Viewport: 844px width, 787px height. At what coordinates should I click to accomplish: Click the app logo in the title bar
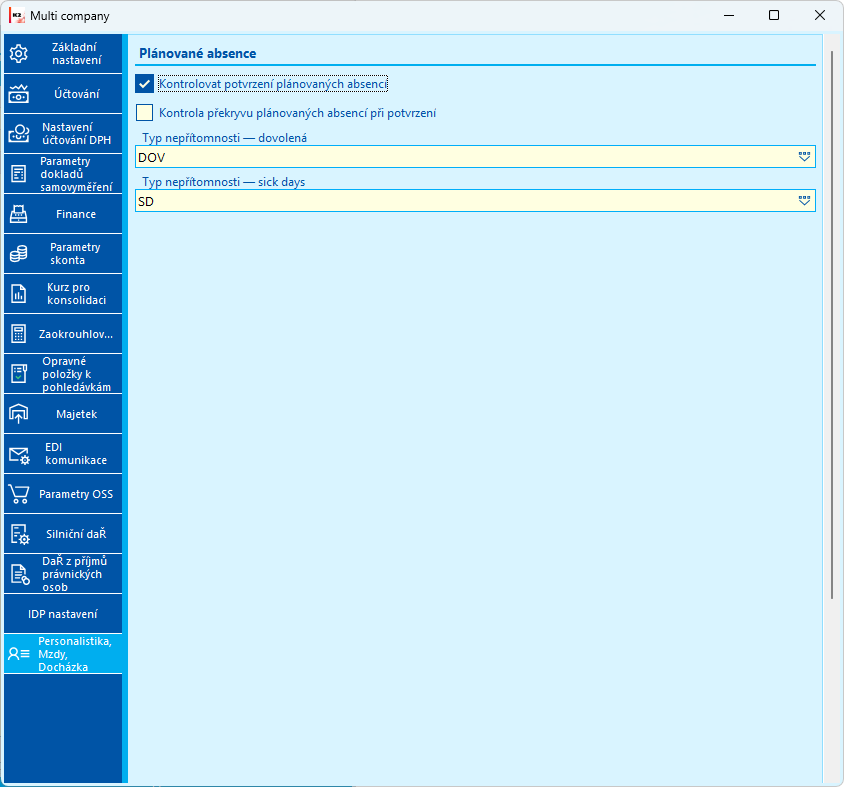click(x=17, y=16)
